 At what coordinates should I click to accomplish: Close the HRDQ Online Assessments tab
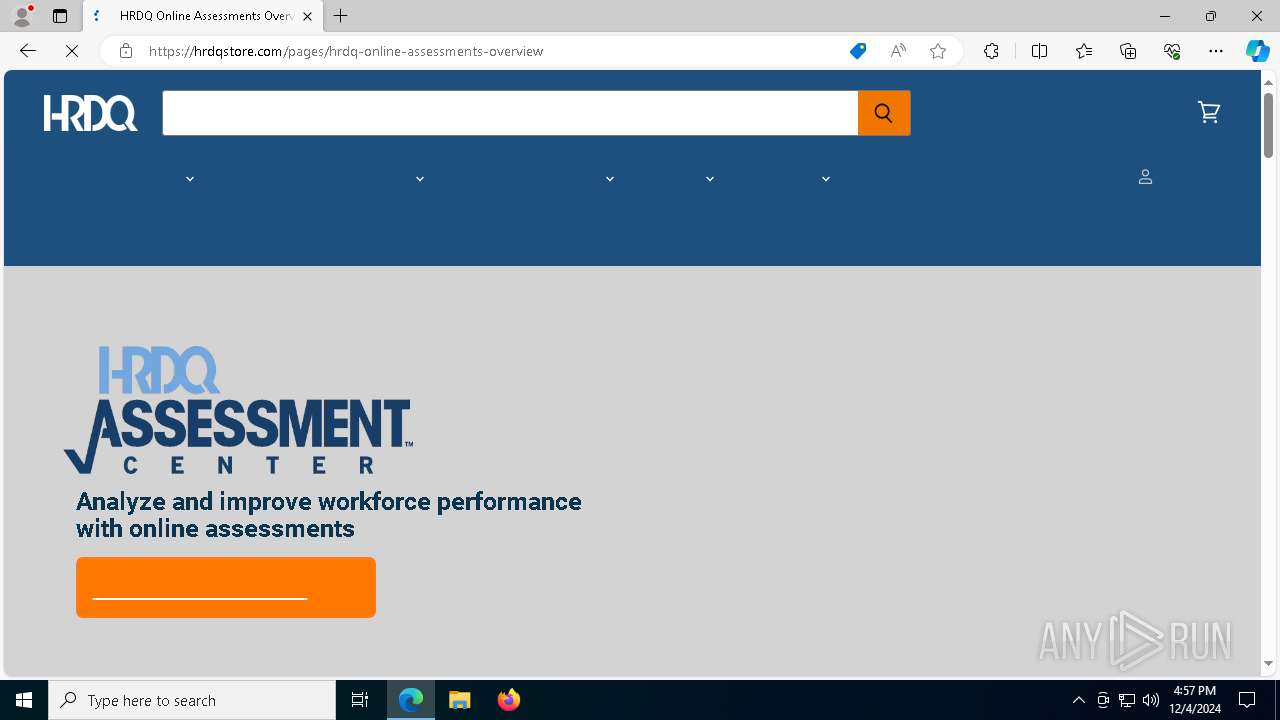(x=308, y=16)
